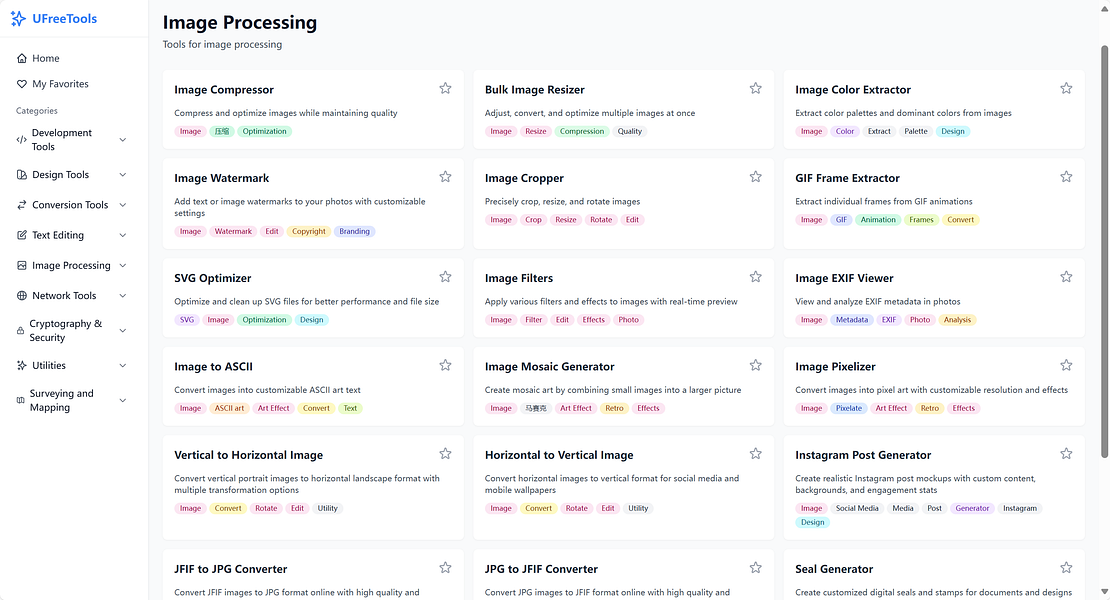
Task: Click the arrows icon next to Conversion Tools
Action: click(19, 205)
